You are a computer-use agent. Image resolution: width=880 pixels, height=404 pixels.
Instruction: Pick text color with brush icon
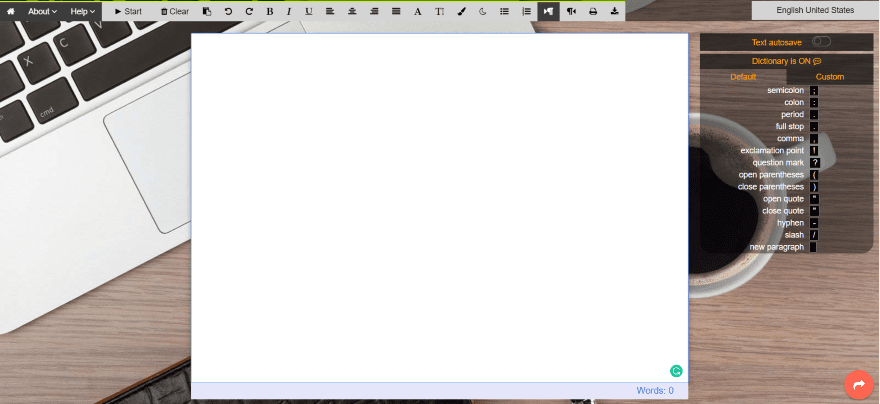click(x=461, y=11)
